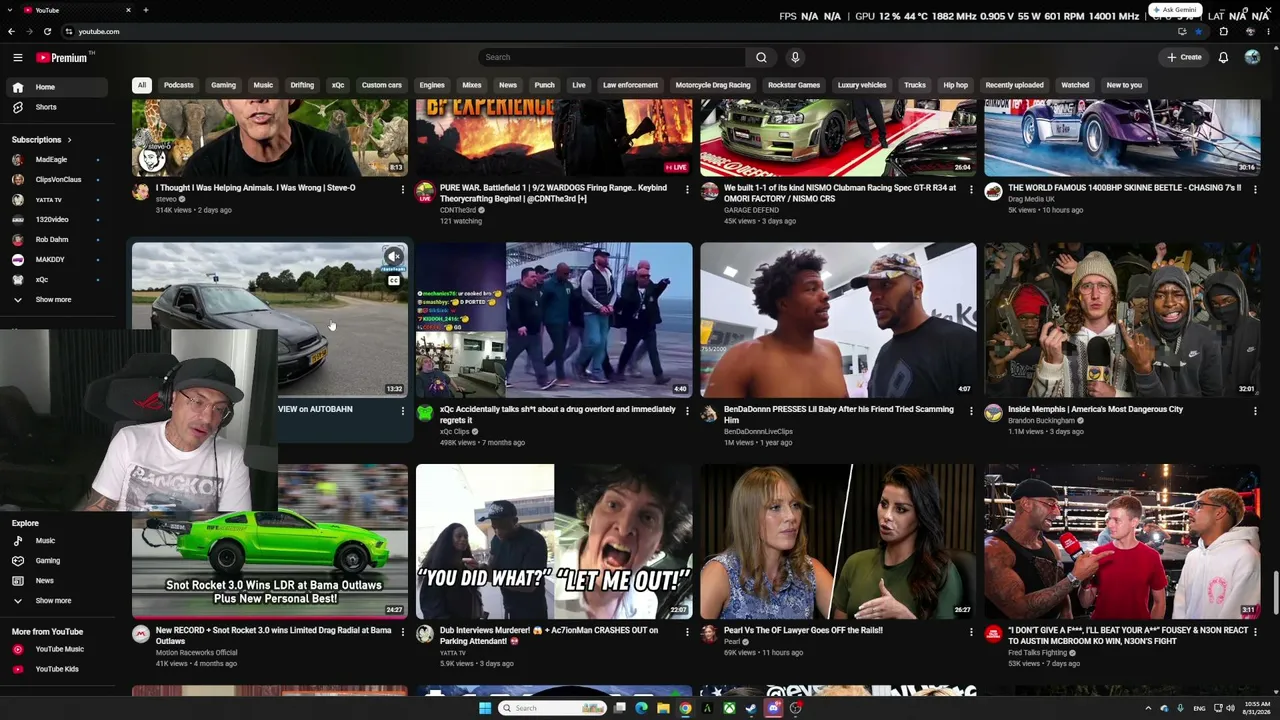This screenshot has height=720, width=1280.
Task: Open options menu for Battlefield 1 live stream
Action: [x=687, y=190]
